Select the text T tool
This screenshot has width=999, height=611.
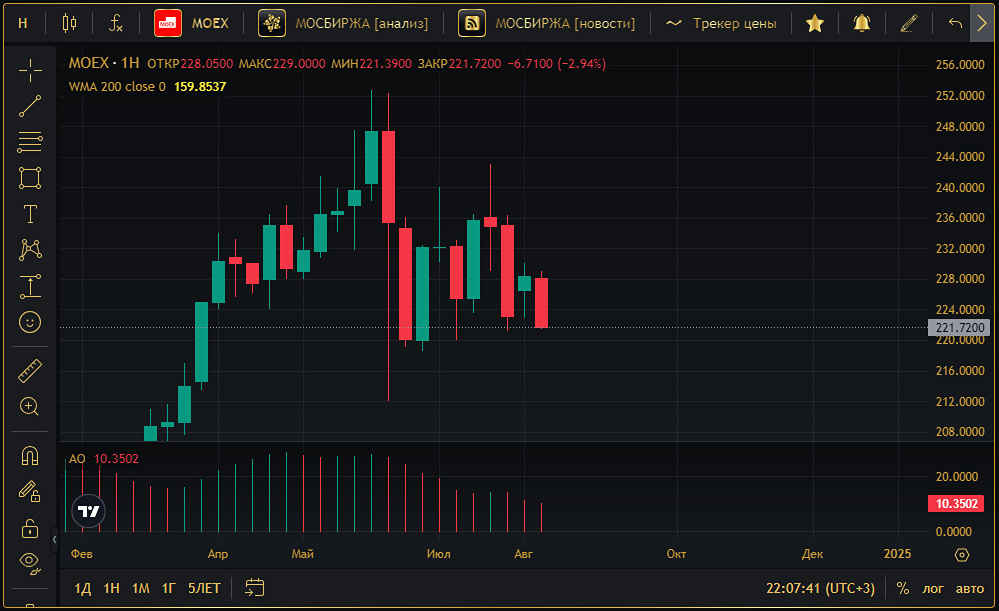[x=30, y=214]
